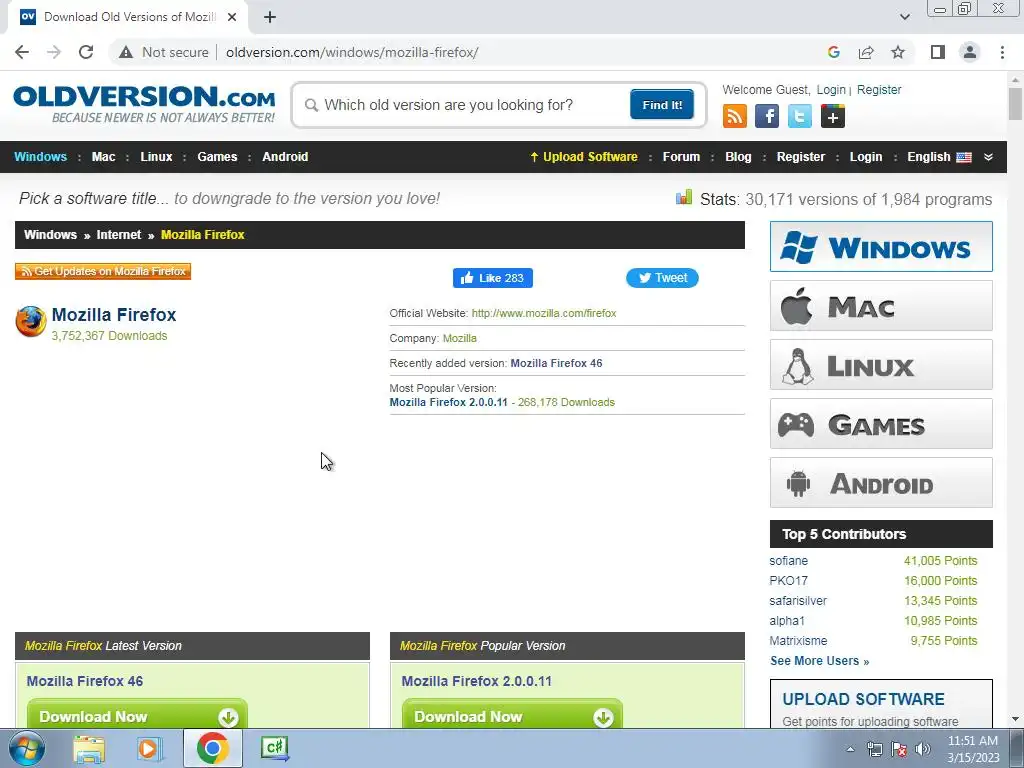
Task: Open the Mac sidebar category banner
Action: click(881, 306)
